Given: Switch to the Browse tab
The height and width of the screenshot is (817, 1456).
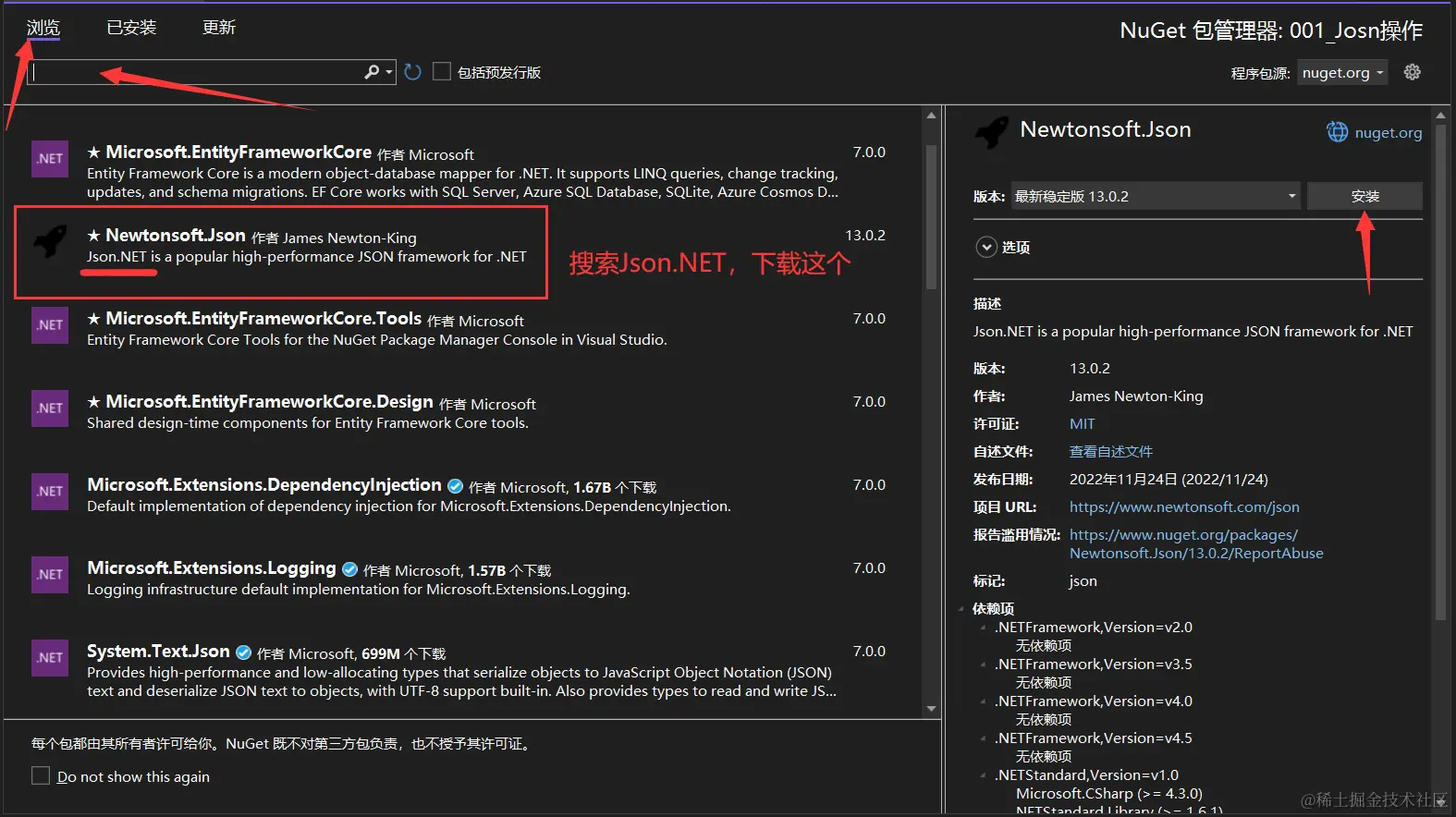Looking at the screenshot, I should tap(43, 28).
